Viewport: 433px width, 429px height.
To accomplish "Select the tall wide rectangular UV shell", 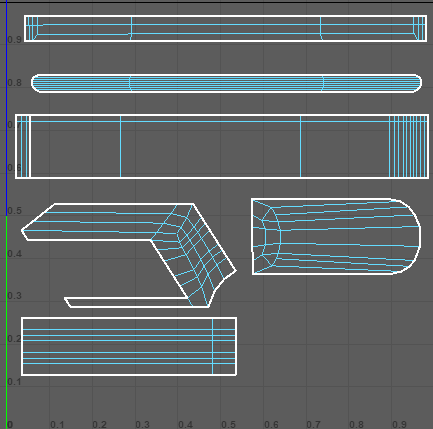I will click(x=222, y=147).
